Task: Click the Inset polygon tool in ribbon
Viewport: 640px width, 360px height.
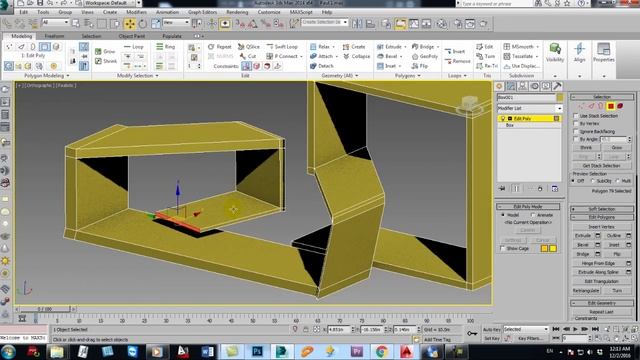Action: (x=388, y=66)
